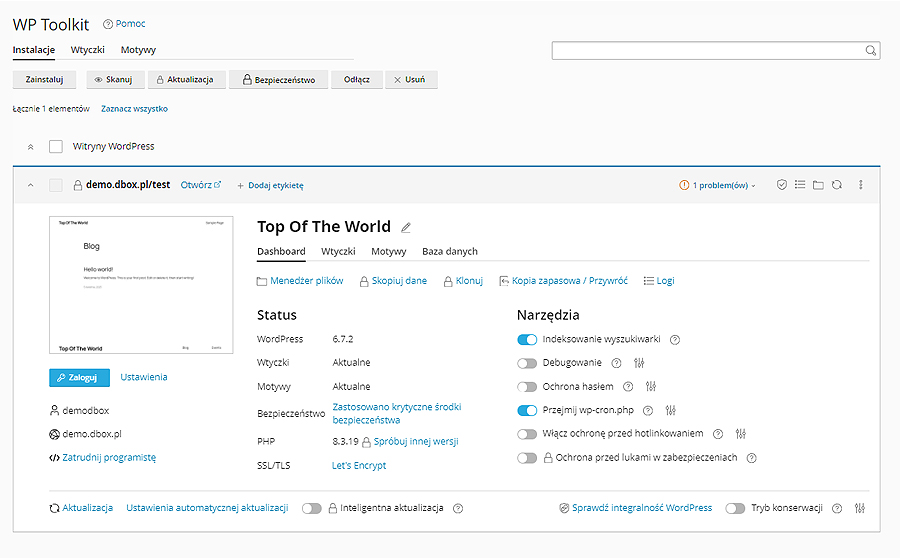900x558 pixels.
Task: Click the Let's Encrypt link
Action: [x=359, y=466]
